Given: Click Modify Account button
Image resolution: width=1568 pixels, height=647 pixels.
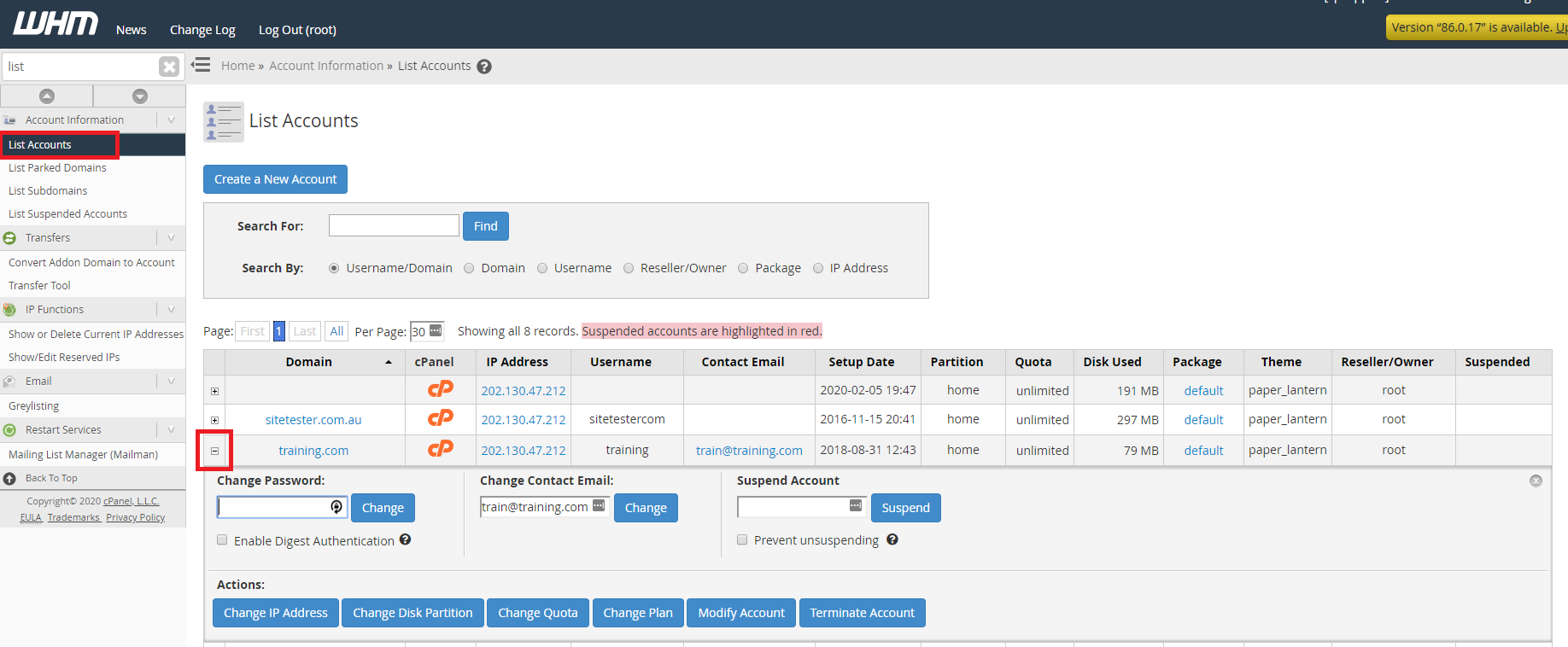Looking at the screenshot, I should (741, 613).
